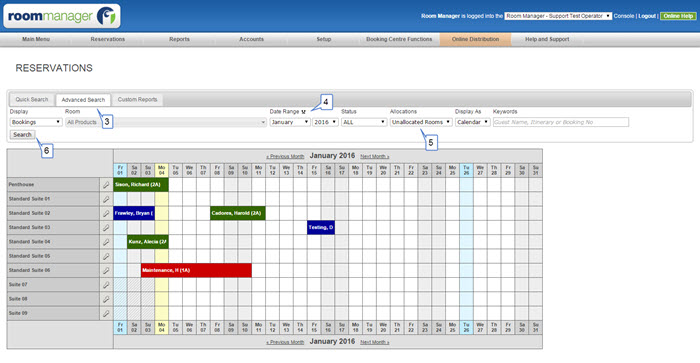Switch to the Quick Search tab
The height and width of the screenshot is (363, 700).
pyautogui.click(x=32, y=100)
